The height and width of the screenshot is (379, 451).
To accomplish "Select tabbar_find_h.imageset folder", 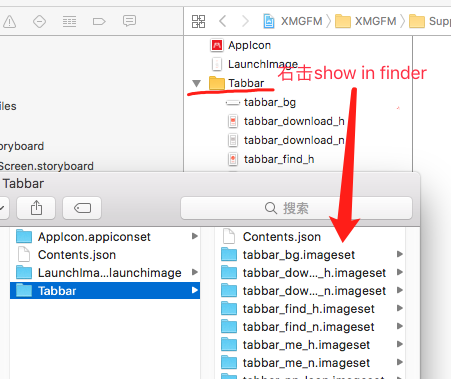I will pos(298,309).
